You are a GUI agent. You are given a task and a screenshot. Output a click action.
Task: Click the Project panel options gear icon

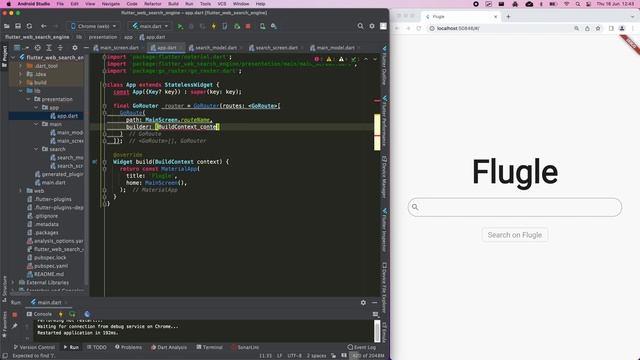point(75,48)
